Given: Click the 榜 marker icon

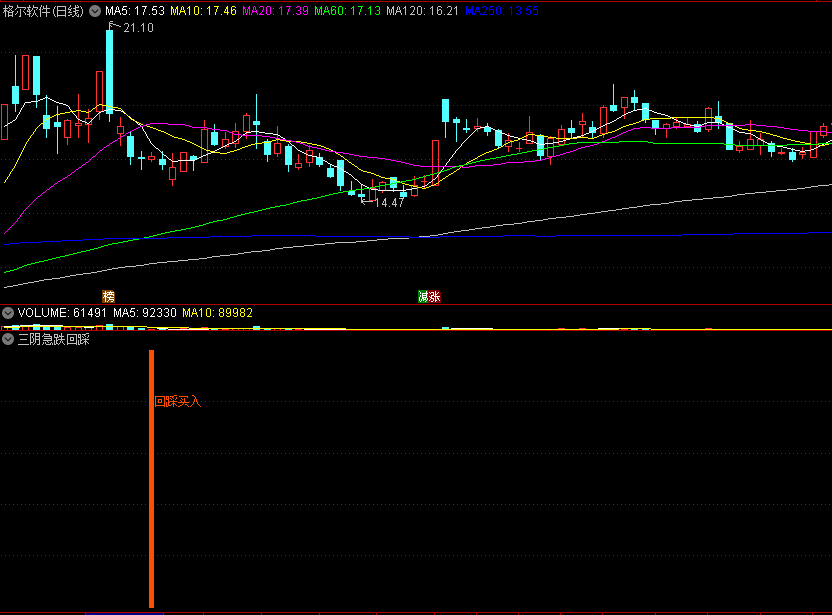Looking at the screenshot, I should [x=108, y=297].
